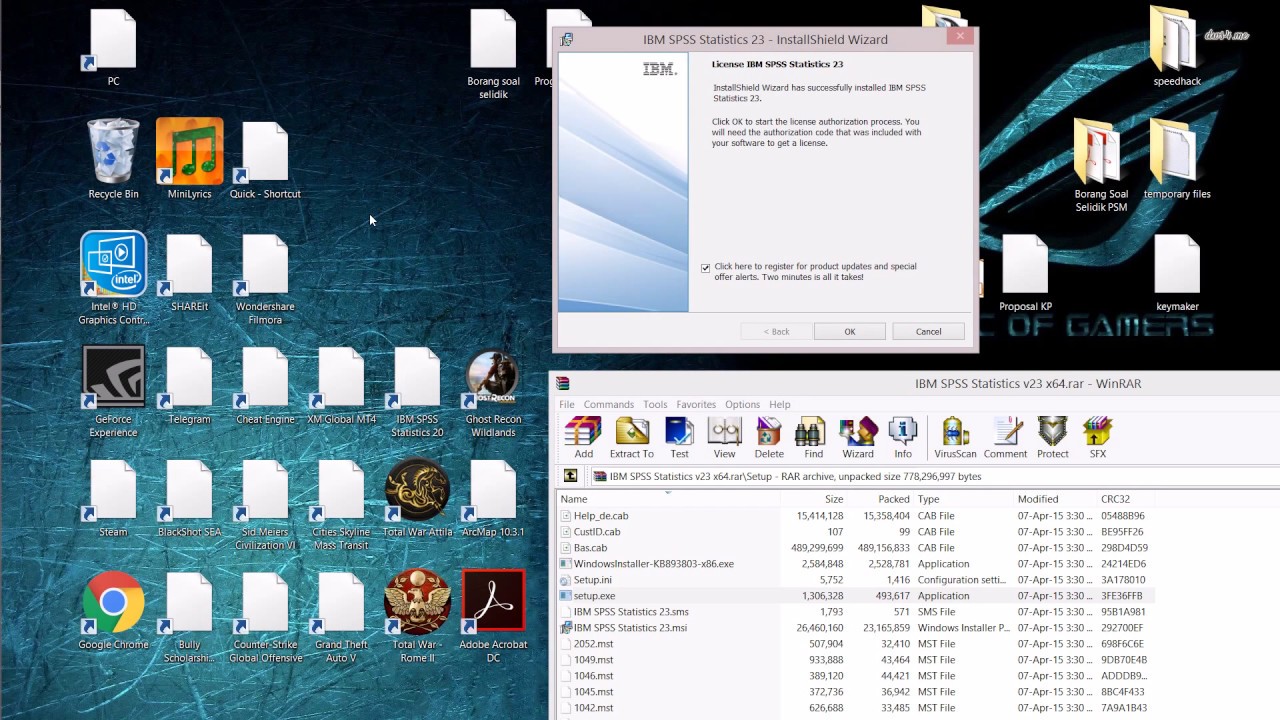Open Recycle Bin on desktop

[113, 159]
